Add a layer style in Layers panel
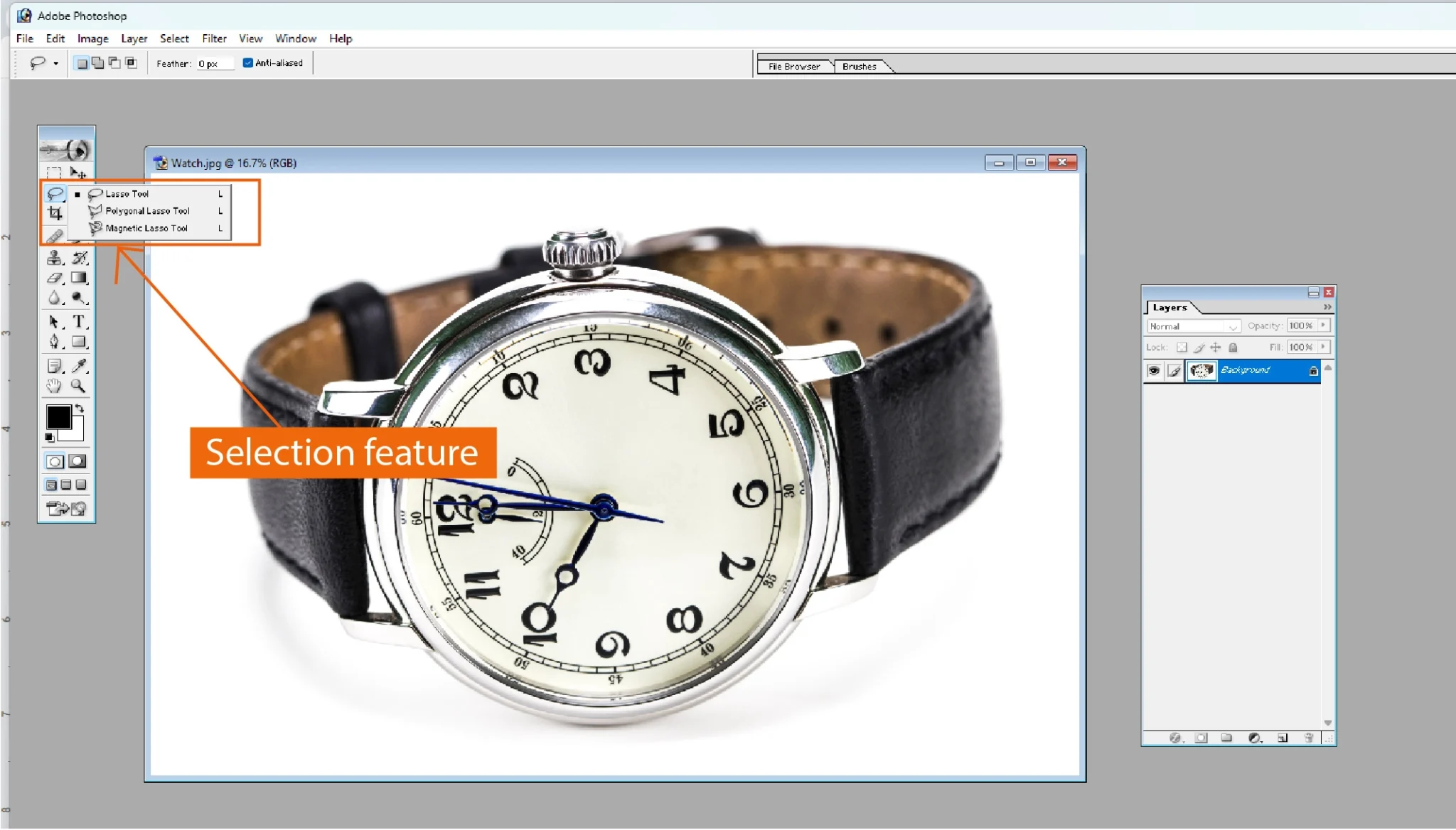This screenshot has height=830, width=1456. point(1174,738)
